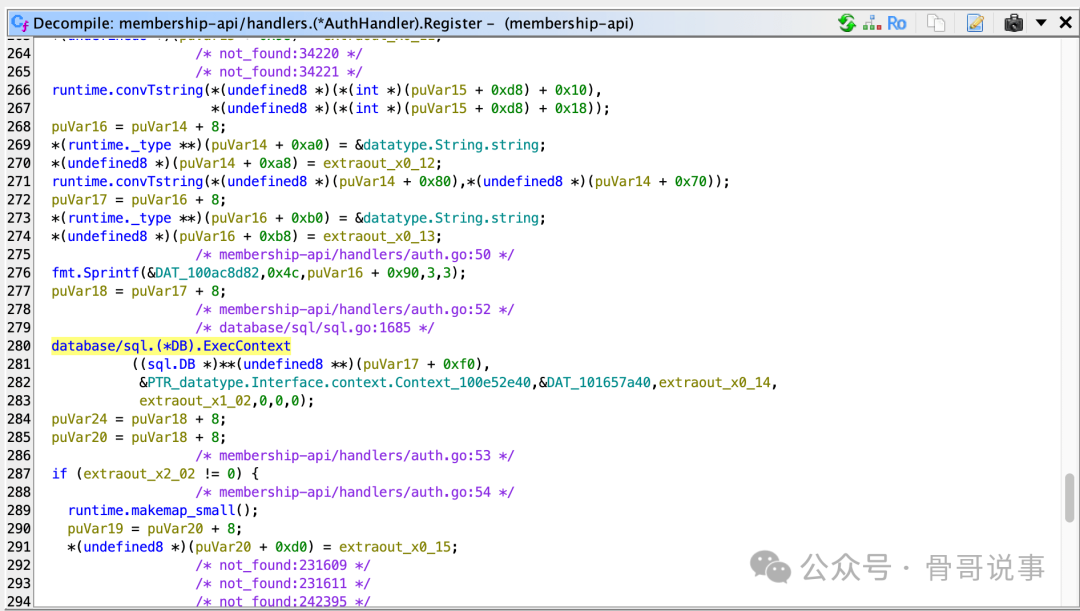
Task: Click PTR_datatype.Interface.context.Context_100e52e40 symbol
Action: [x=339, y=382]
